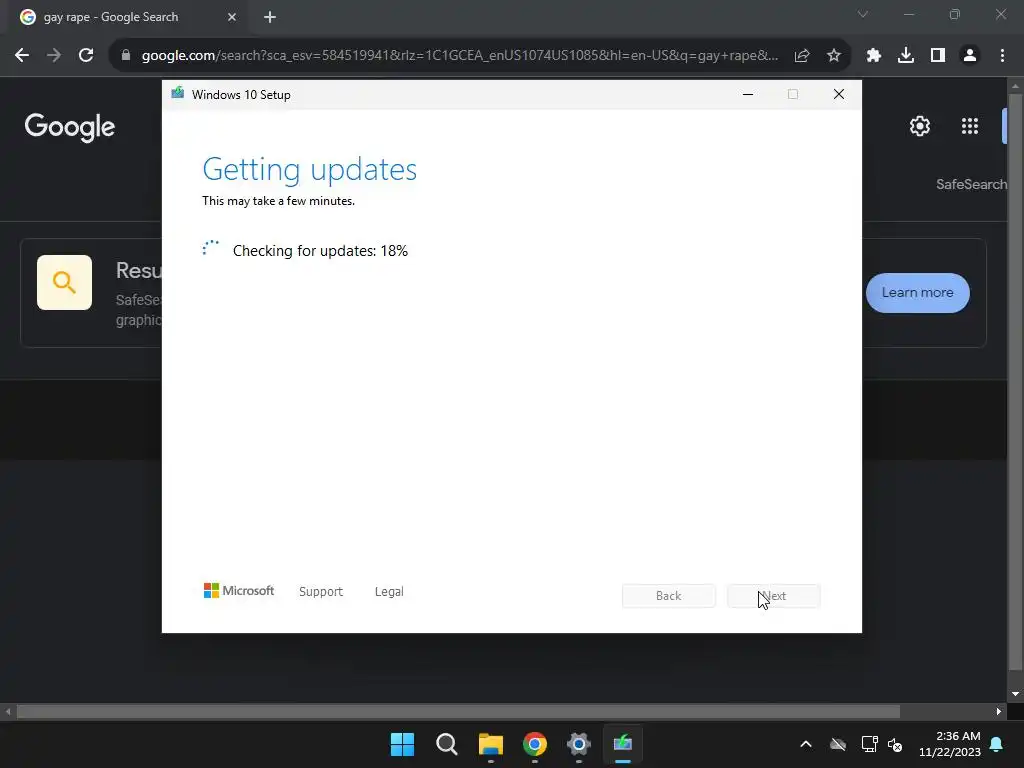Click SafeSearch label on Google page
Screen dimensions: 1024x768
(971, 184)
